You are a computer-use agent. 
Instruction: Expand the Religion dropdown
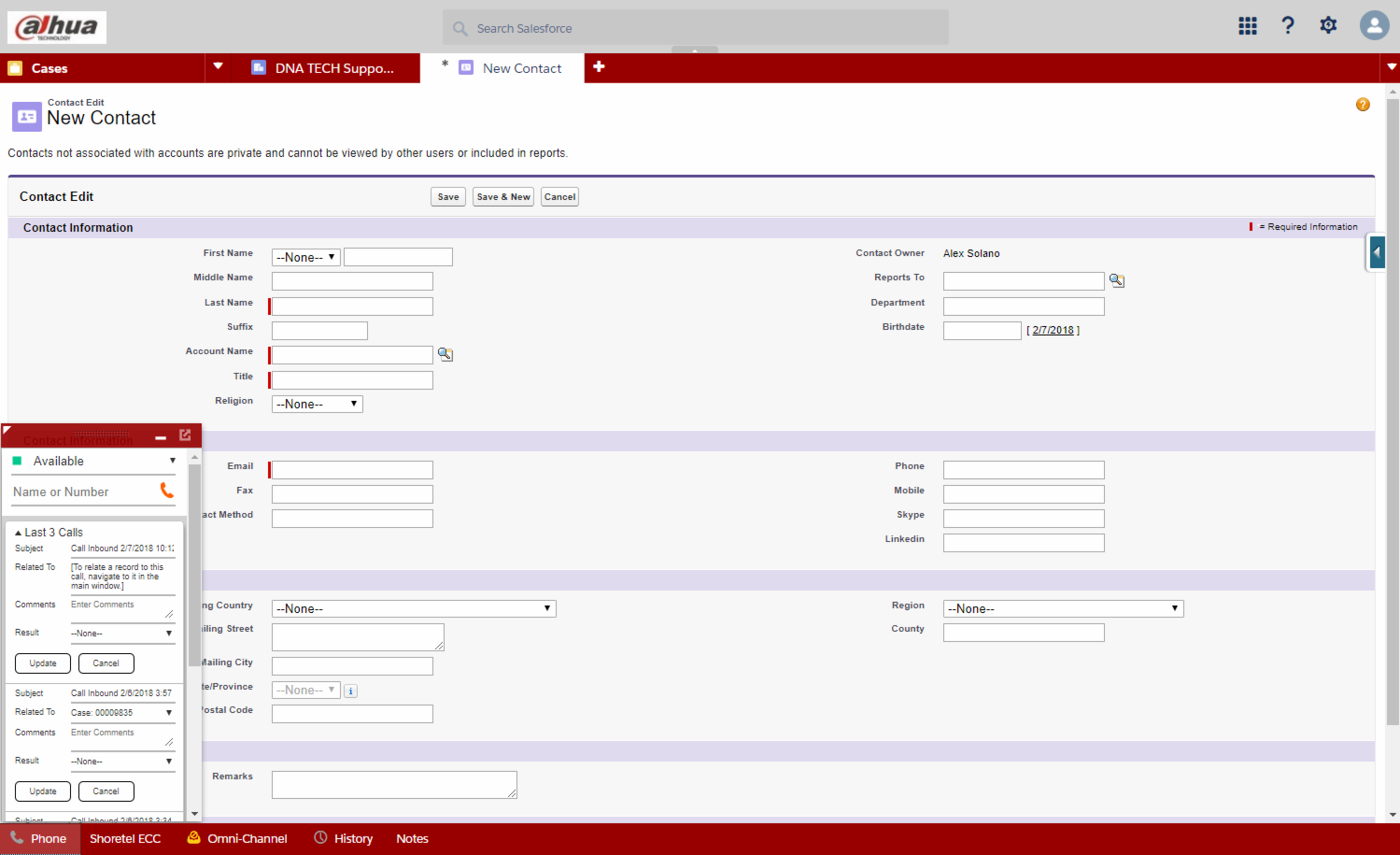[x=317, y=404]
